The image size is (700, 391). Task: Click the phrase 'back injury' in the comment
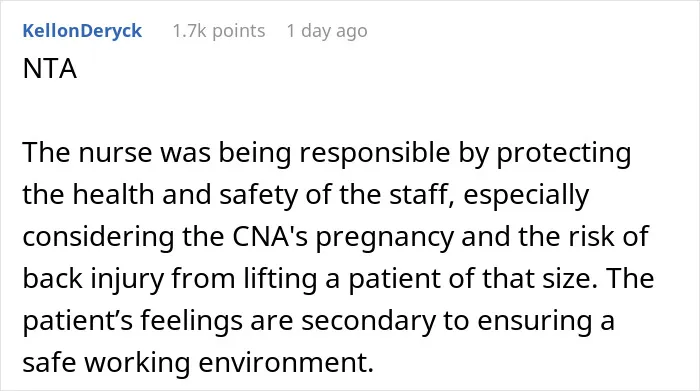tap(93, 278)
